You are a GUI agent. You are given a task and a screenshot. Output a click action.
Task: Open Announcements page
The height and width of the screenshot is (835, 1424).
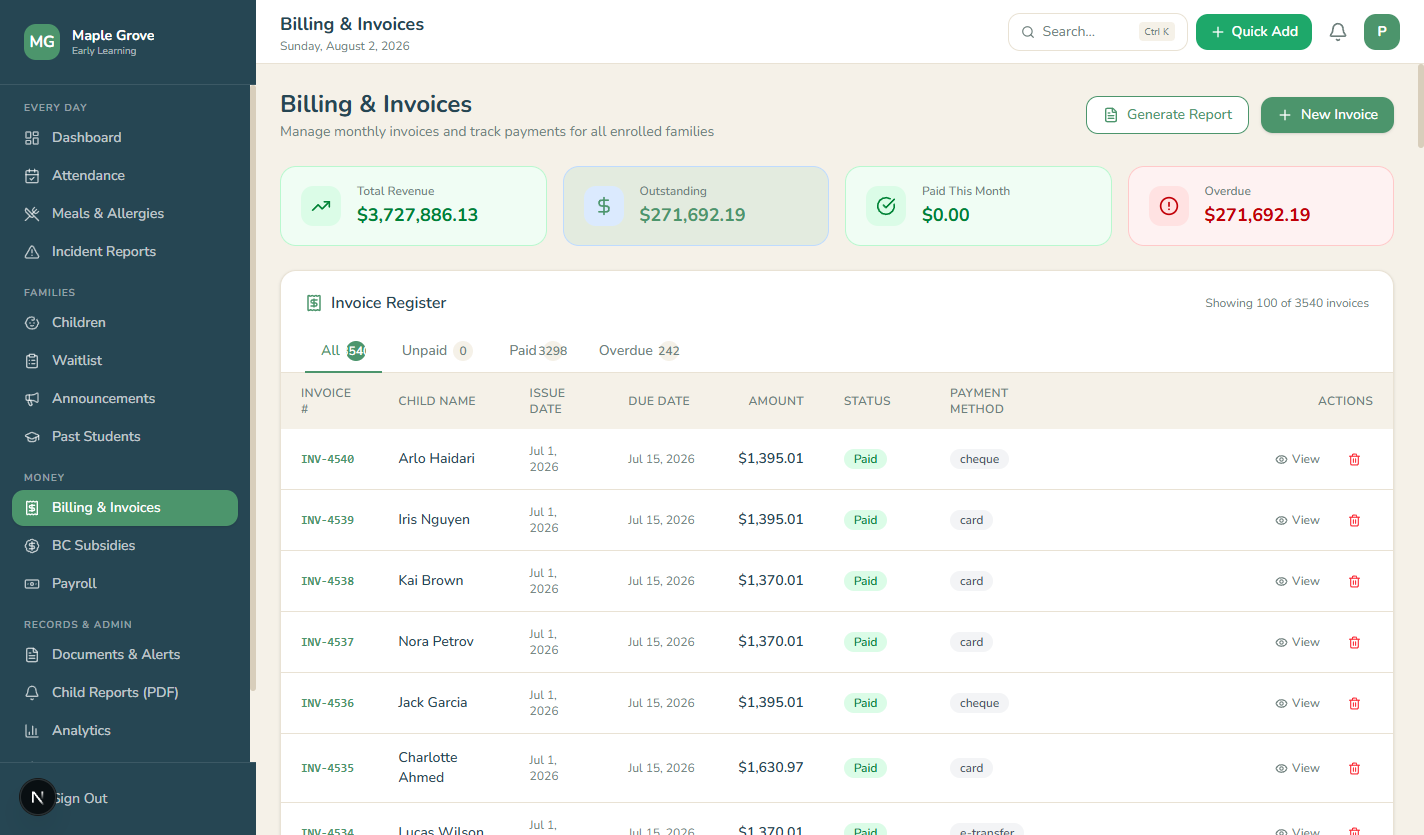pyautogui.click(x=125, y=399)
